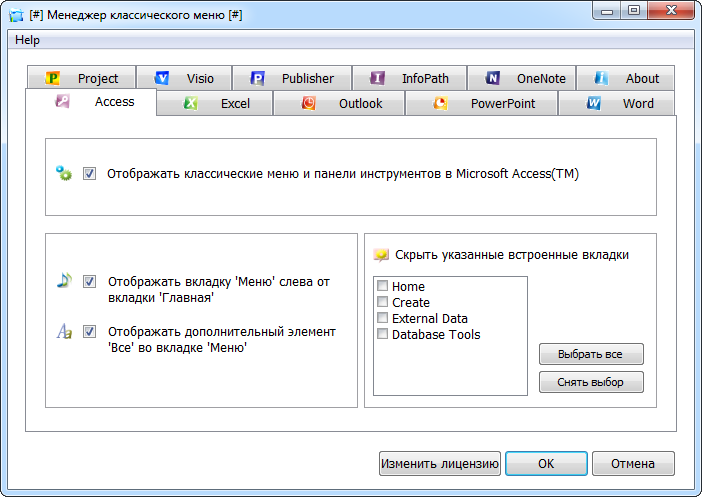
Task: Click the music note icon
Action: click(64, 280)
